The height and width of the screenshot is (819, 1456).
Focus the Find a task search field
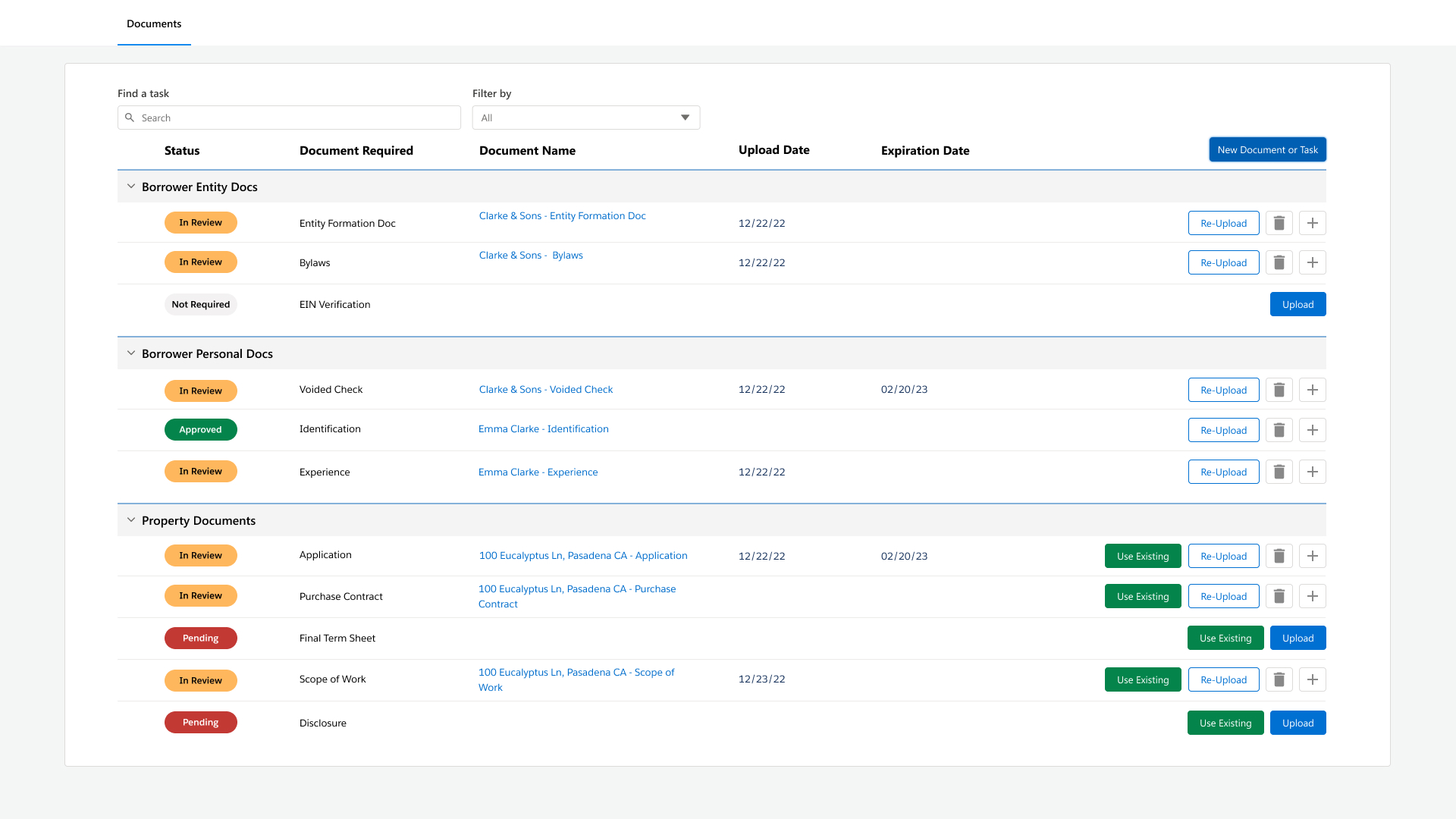[x=289, y=118]
